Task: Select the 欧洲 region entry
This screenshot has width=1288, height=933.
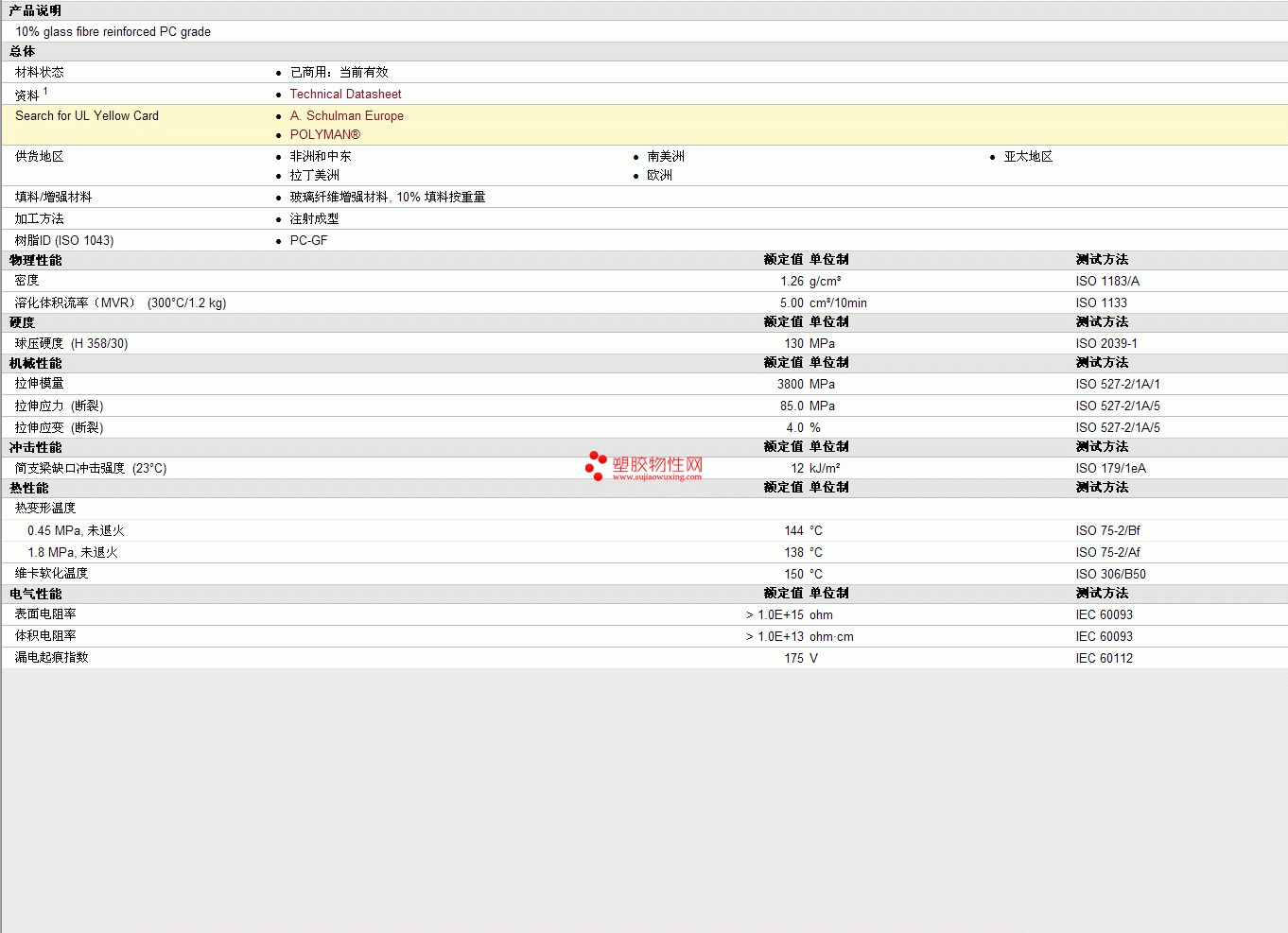Action: click(x=660, y=176)
